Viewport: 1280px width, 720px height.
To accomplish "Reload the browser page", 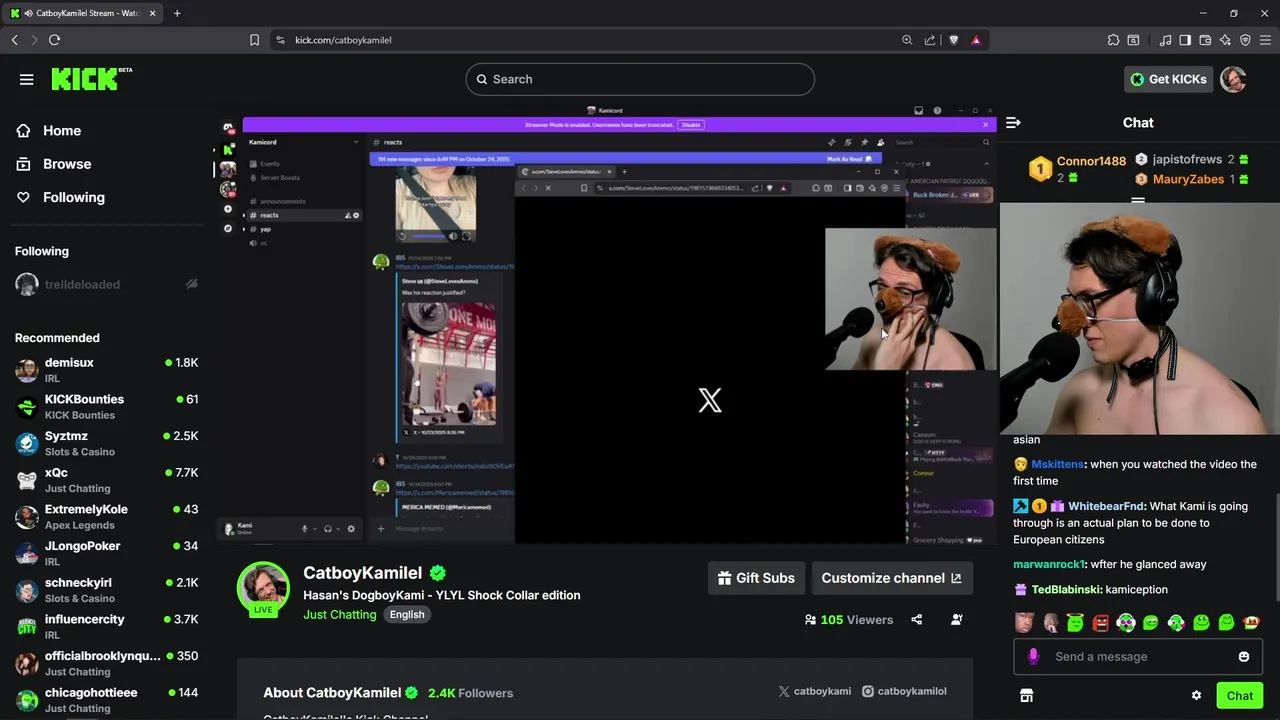I will (x=54, y=40).
